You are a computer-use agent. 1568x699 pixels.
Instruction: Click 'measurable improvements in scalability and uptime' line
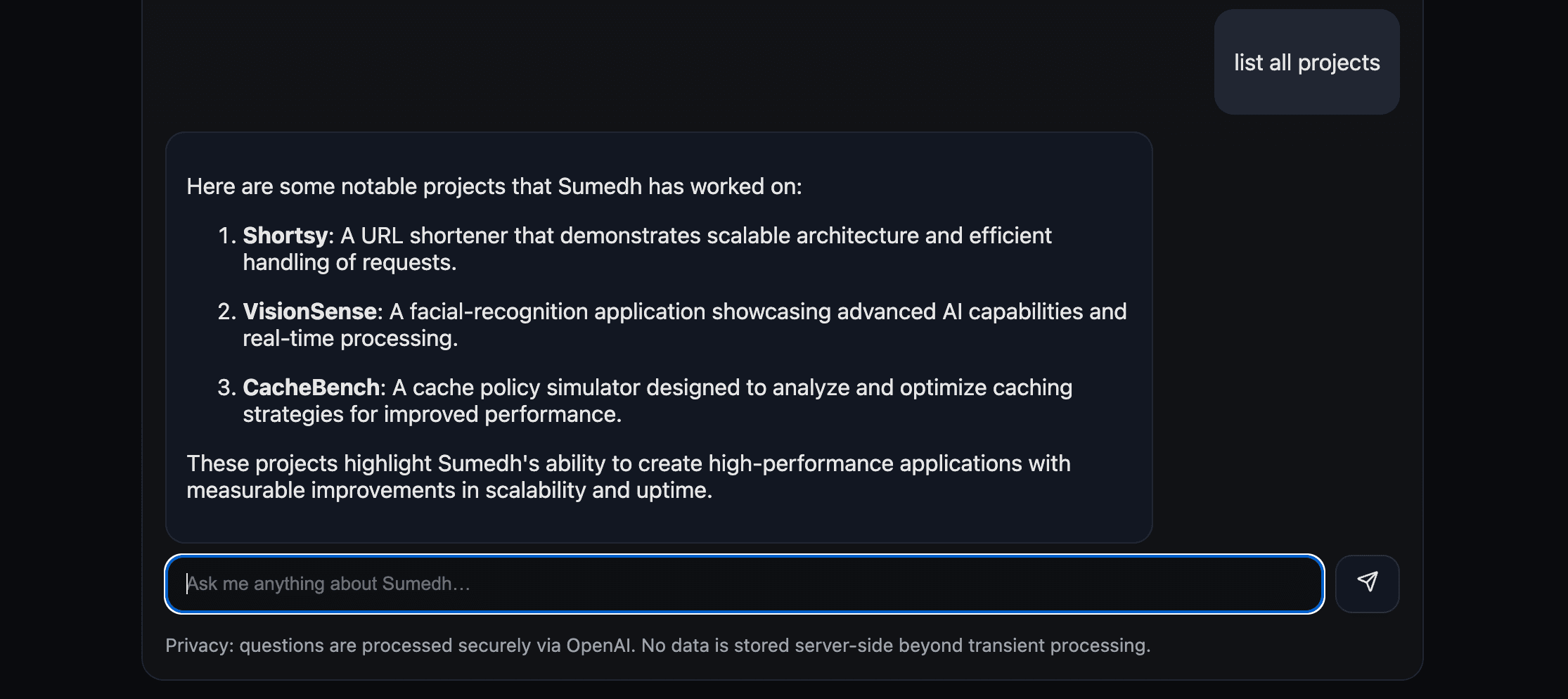click(449, 490)
